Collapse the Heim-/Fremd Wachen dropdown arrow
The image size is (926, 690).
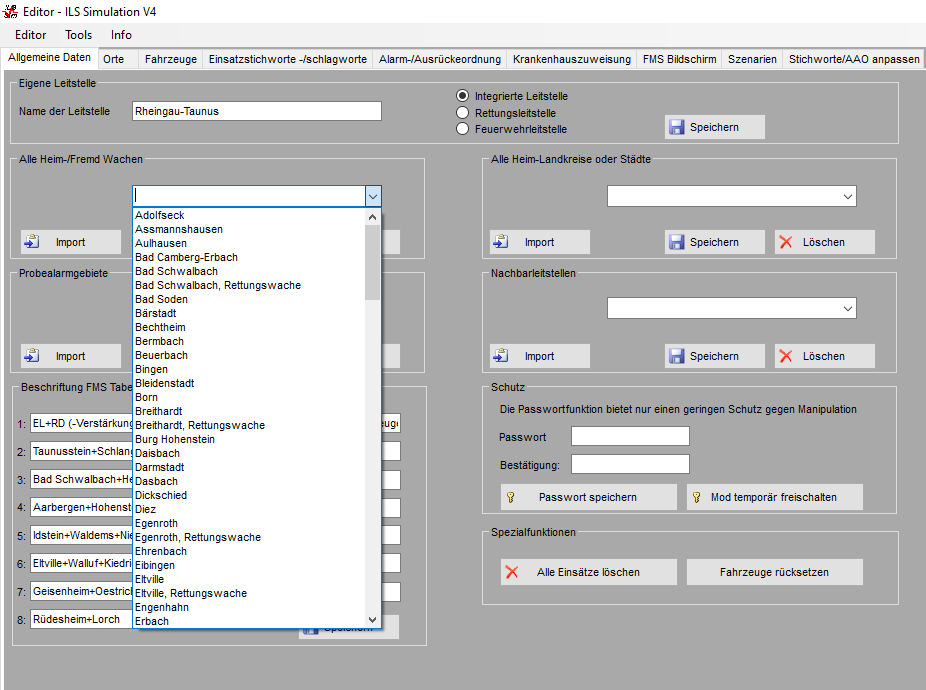tap(372, 196)
